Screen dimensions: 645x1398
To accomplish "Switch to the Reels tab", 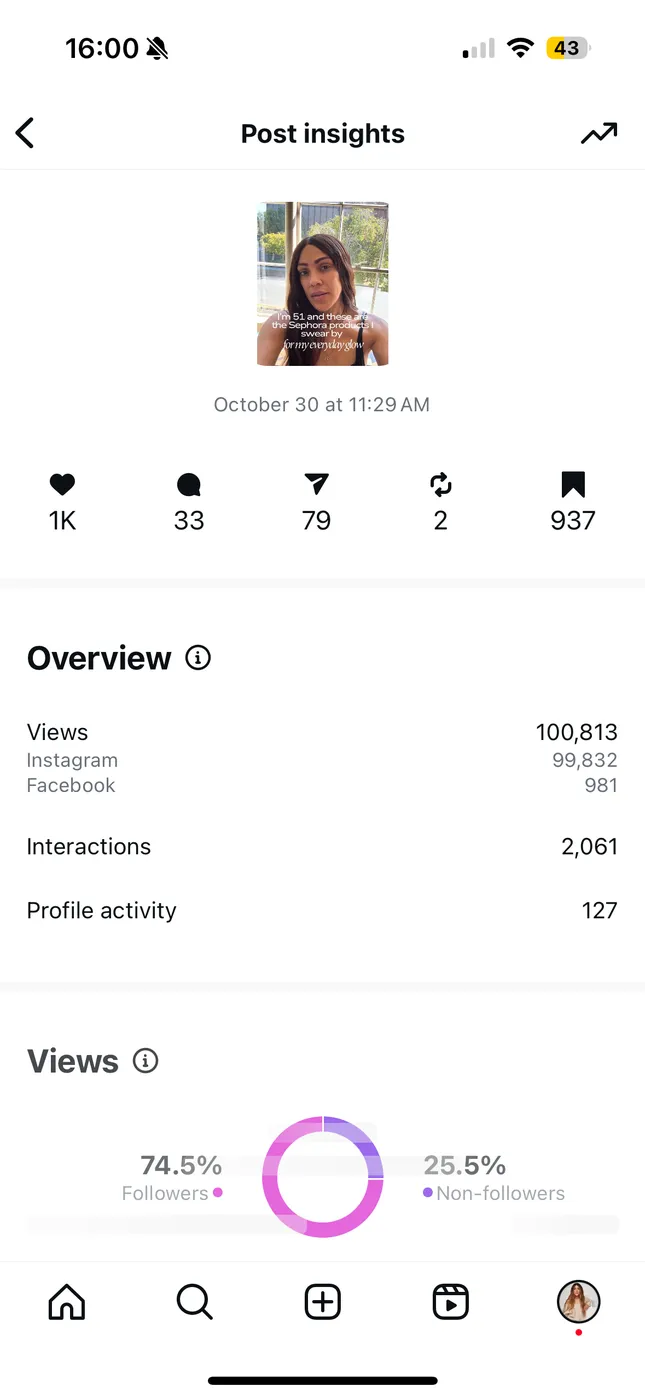I will (x=450, y=1302).
